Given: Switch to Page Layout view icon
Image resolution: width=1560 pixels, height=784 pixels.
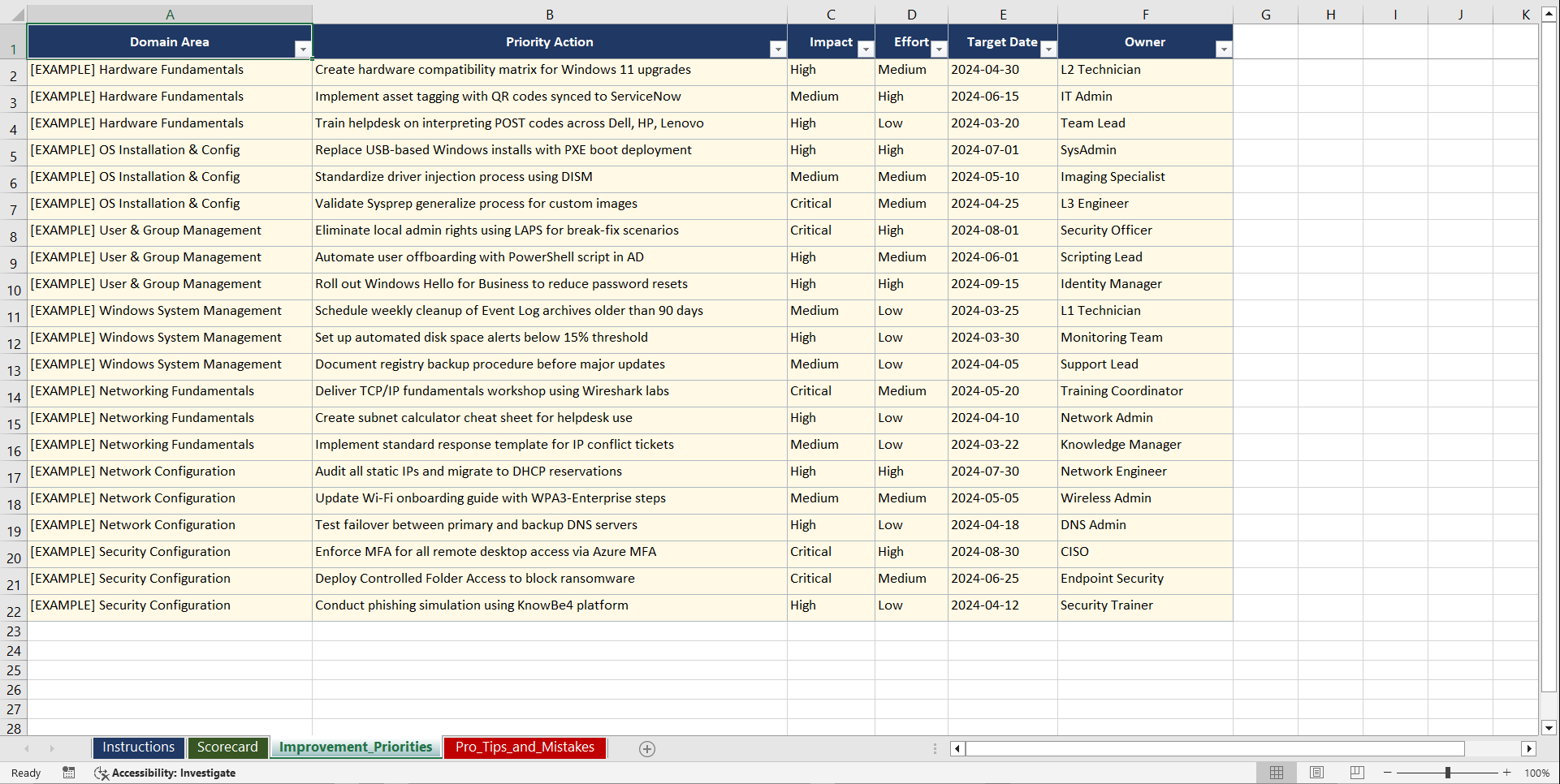Looking at the screenshot, I should [1317, 772].
